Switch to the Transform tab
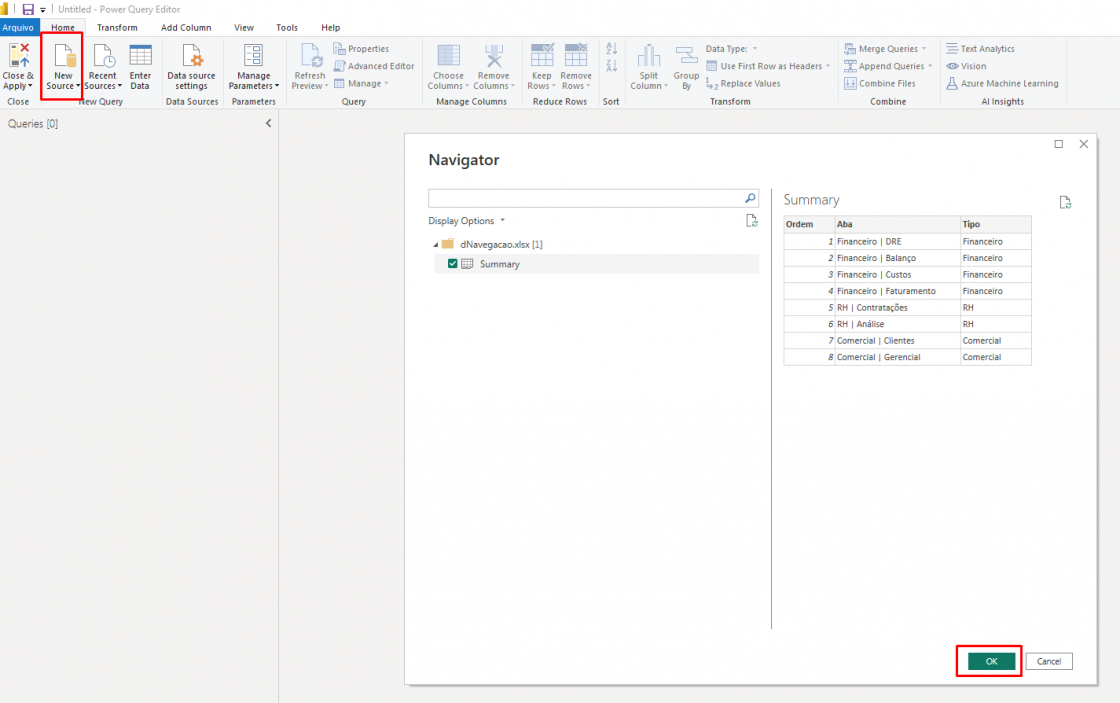Viewport: 1120px width, 703px height. click(x=117, y=27)
